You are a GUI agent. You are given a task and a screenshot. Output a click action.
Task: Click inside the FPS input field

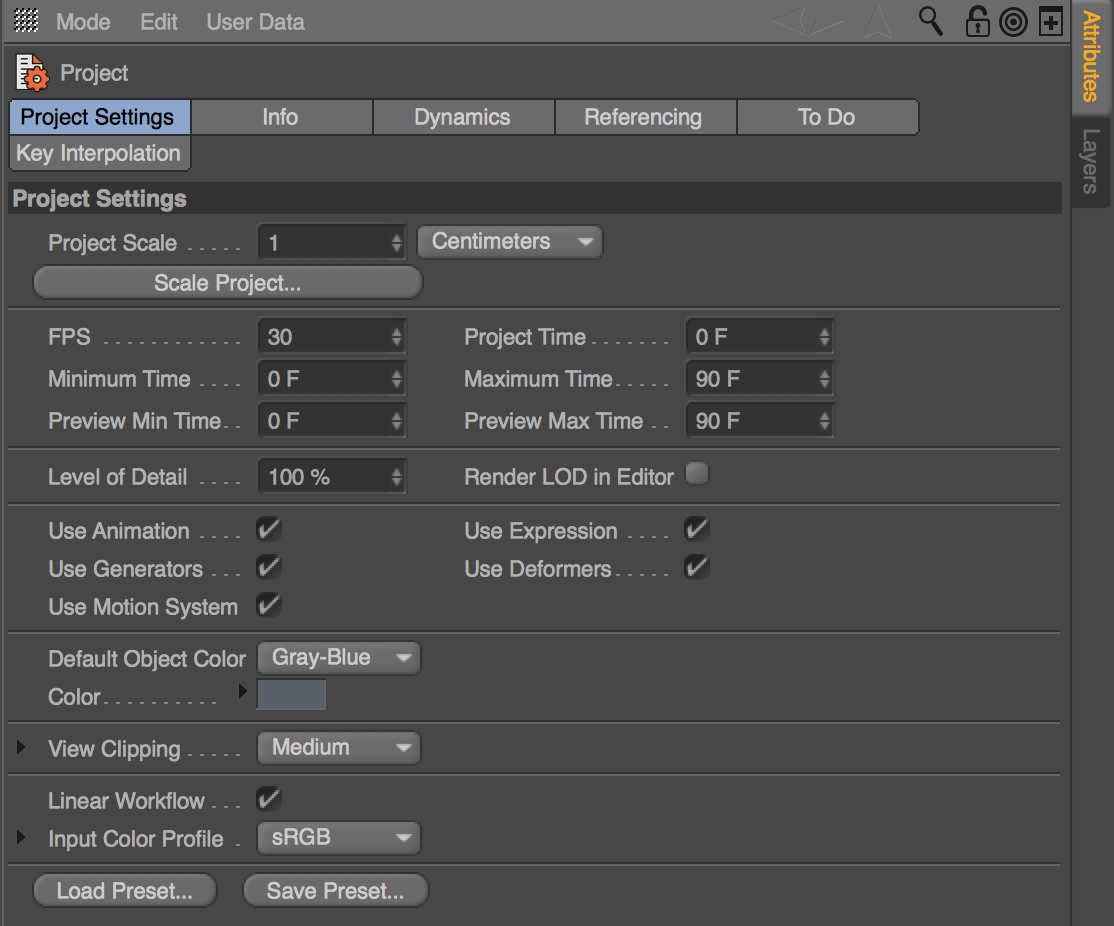click(320, 336)
